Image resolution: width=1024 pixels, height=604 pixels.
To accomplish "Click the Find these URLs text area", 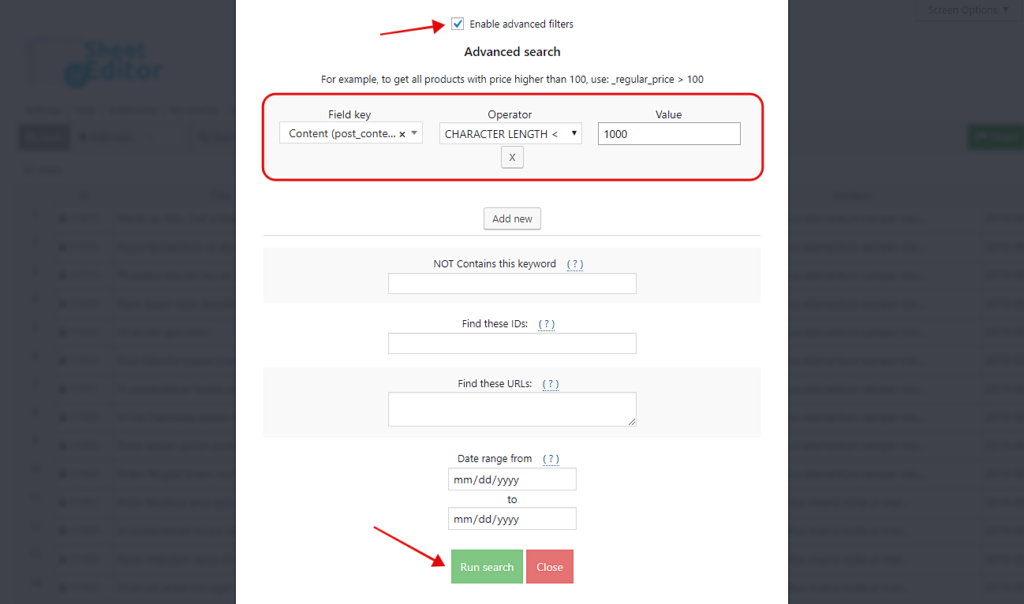I will (512, 408).
